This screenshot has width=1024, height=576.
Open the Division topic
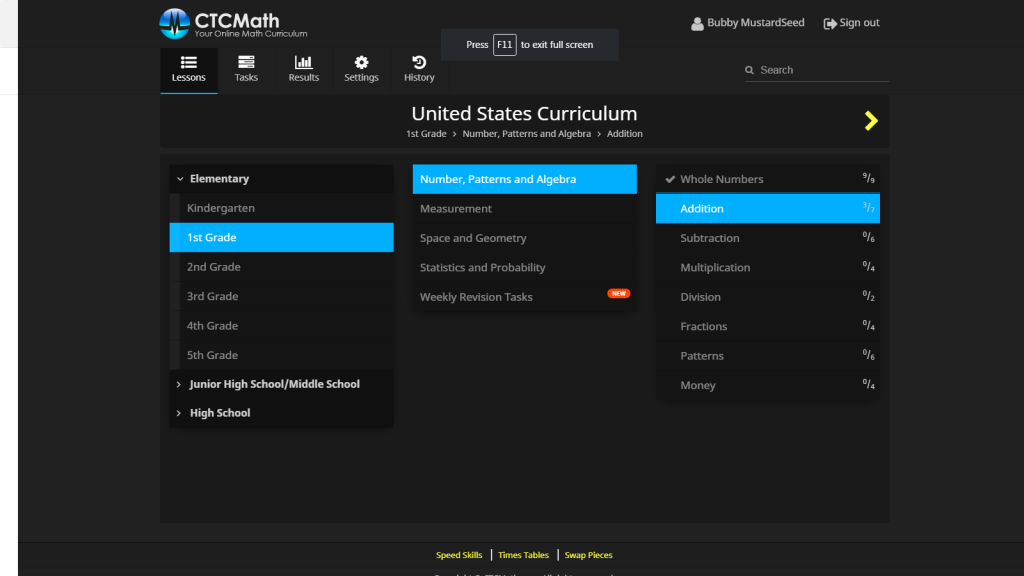[x=768, y=297]
